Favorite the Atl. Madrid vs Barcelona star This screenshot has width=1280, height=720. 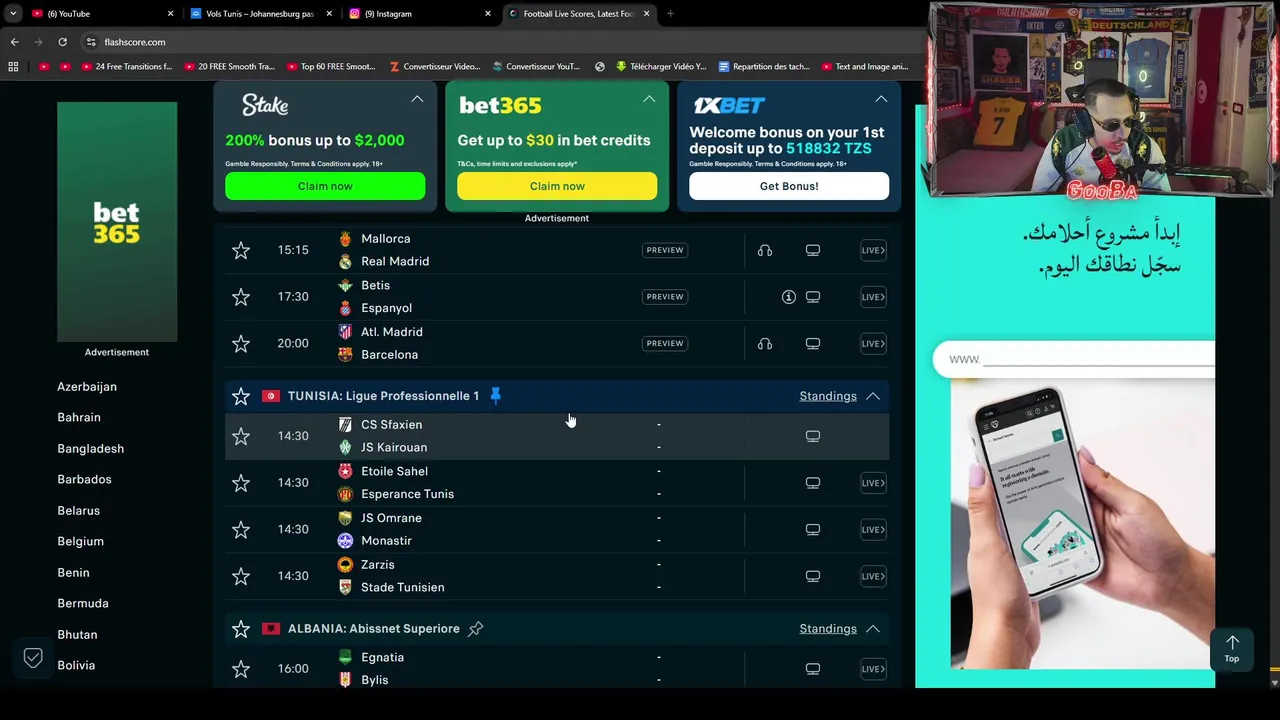[x=241, y=343]
